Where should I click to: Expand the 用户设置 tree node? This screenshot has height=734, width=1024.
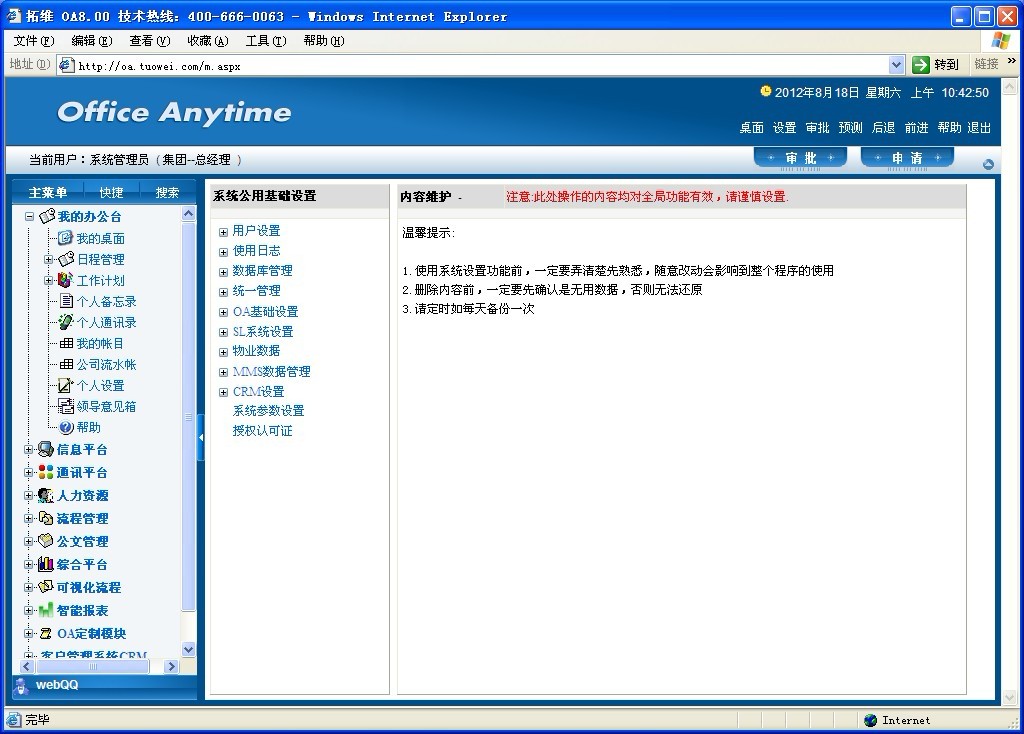[x=224, y=232]
